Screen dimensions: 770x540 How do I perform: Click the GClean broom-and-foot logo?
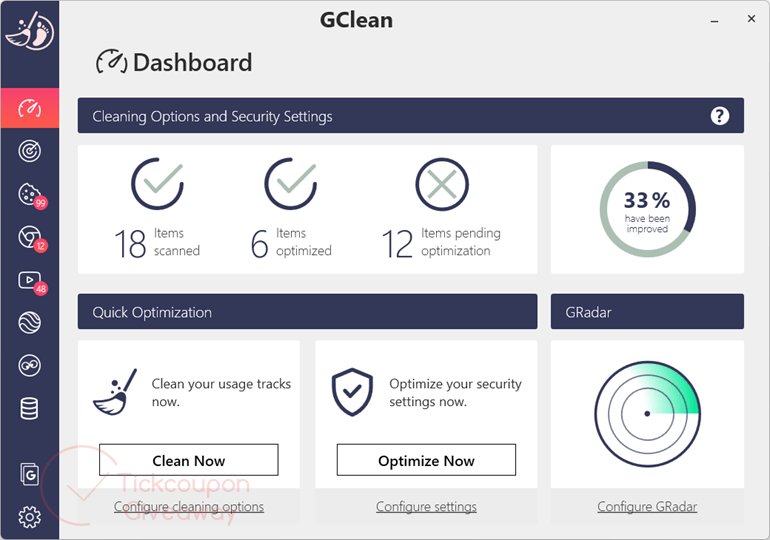(x=29, y=30)
